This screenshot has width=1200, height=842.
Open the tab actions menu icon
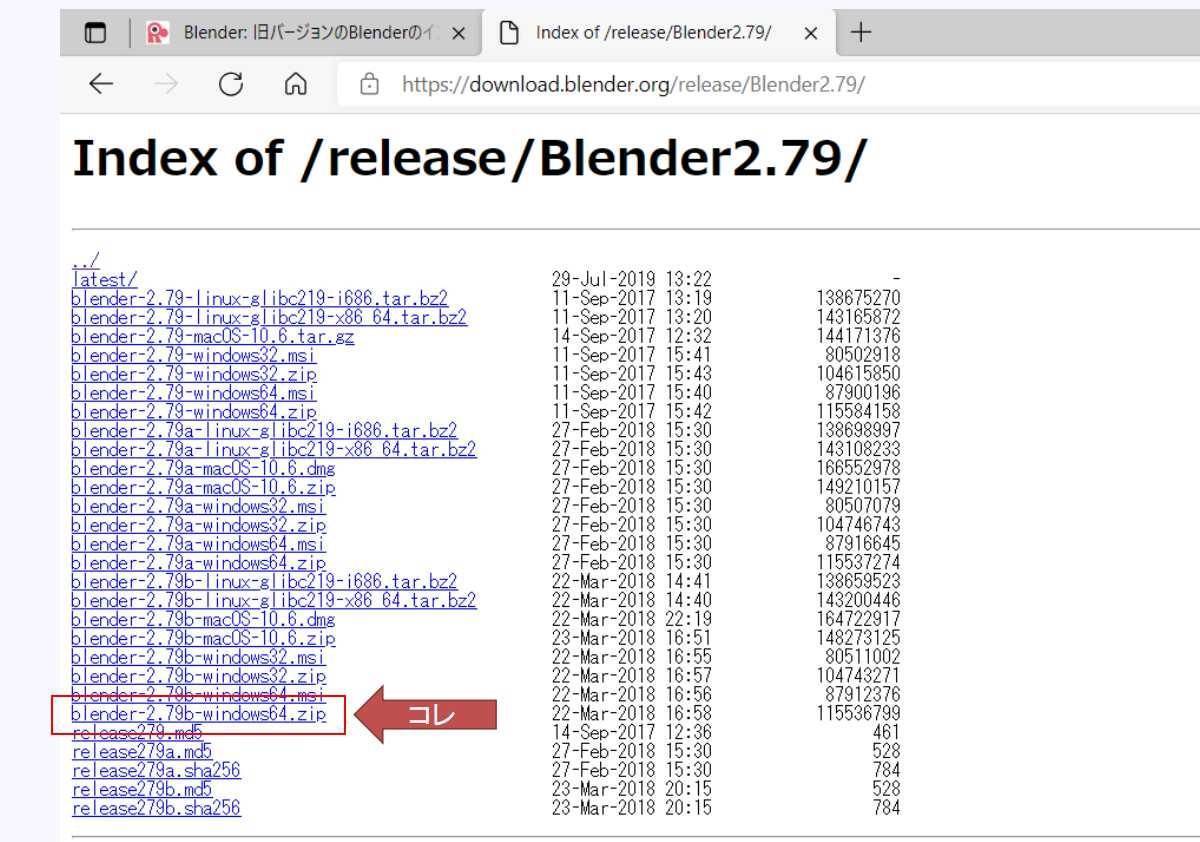click(95, 33)
